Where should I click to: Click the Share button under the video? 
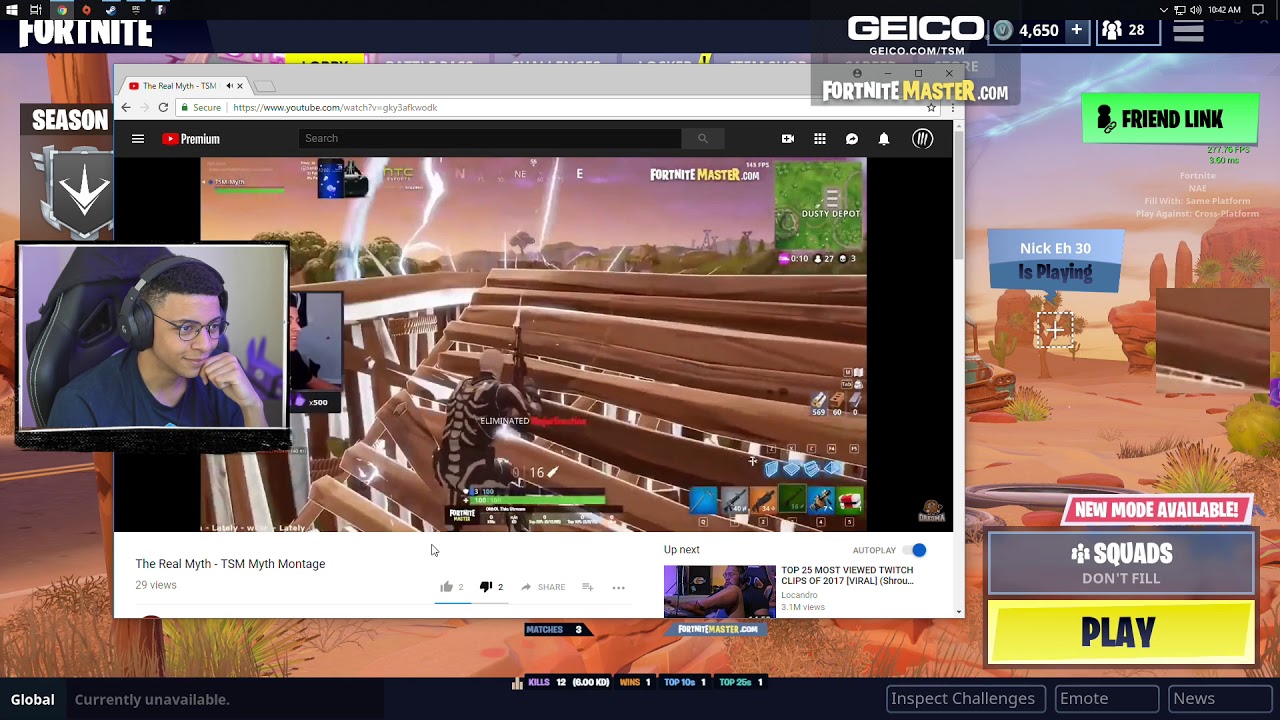(x=543, y=587)
